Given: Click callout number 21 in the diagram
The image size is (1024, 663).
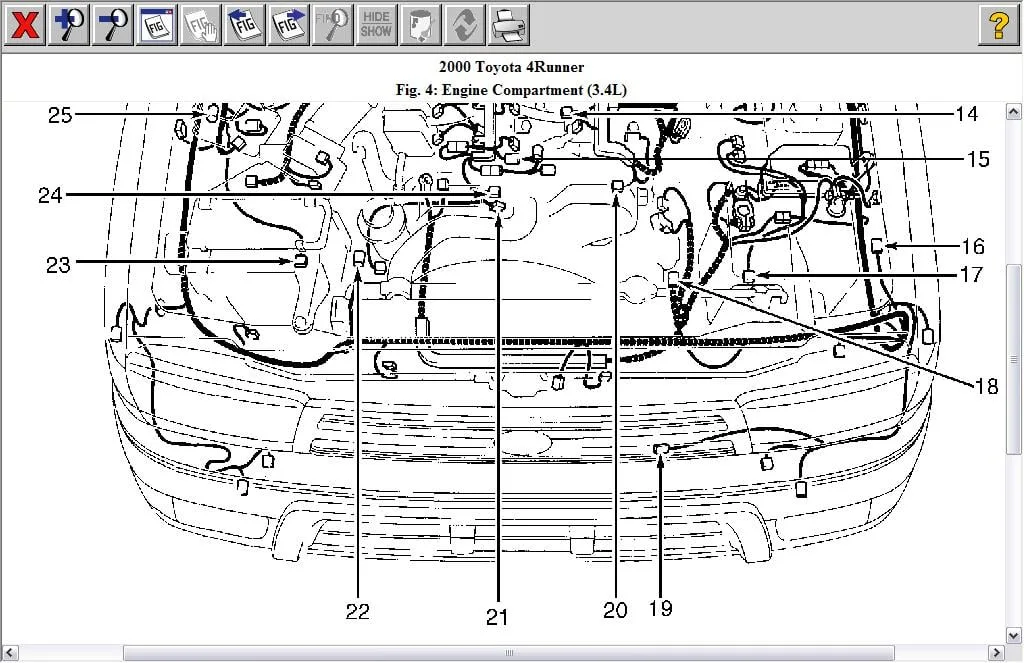Looking at the screenshot, I should (x=497, y=617).
